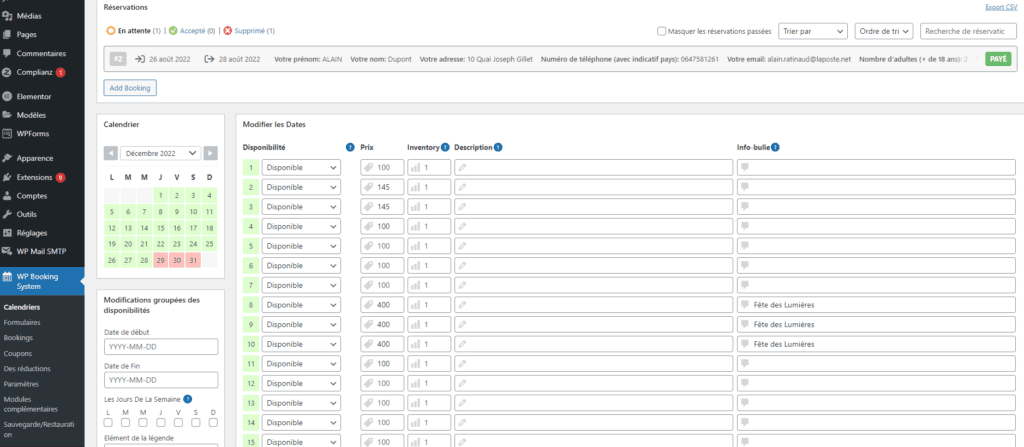
Task: Check the second M weekday checkbox
Action: tap(143, 422)
